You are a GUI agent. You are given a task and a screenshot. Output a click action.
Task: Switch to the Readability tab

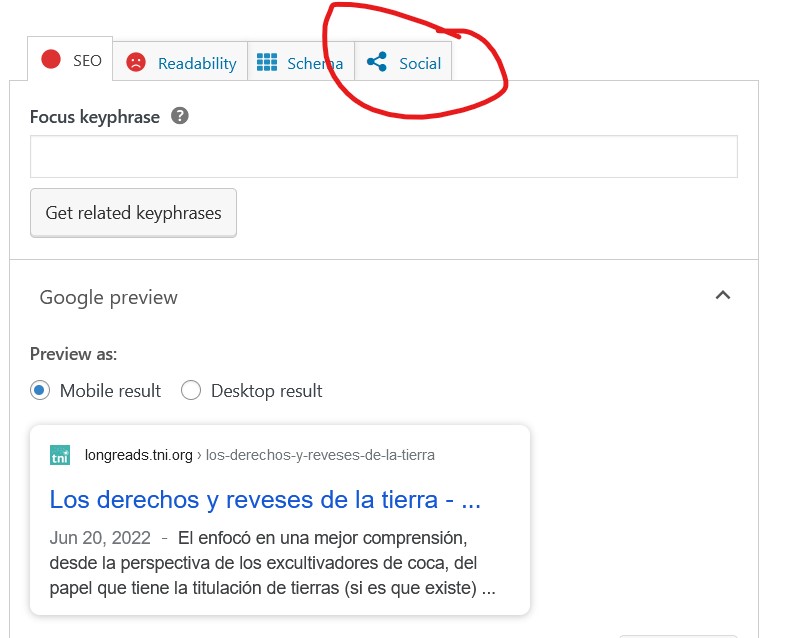point(180,62)
